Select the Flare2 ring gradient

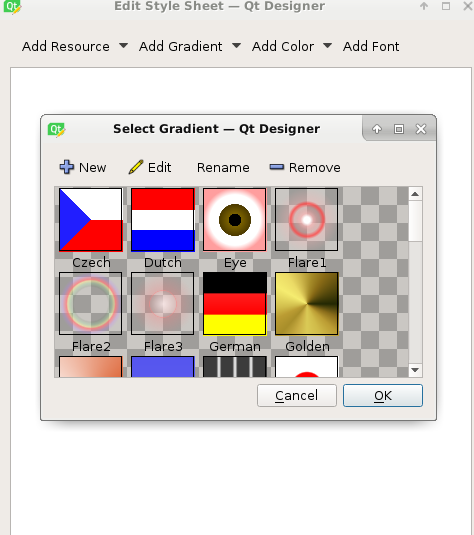(x=90, y=304)
